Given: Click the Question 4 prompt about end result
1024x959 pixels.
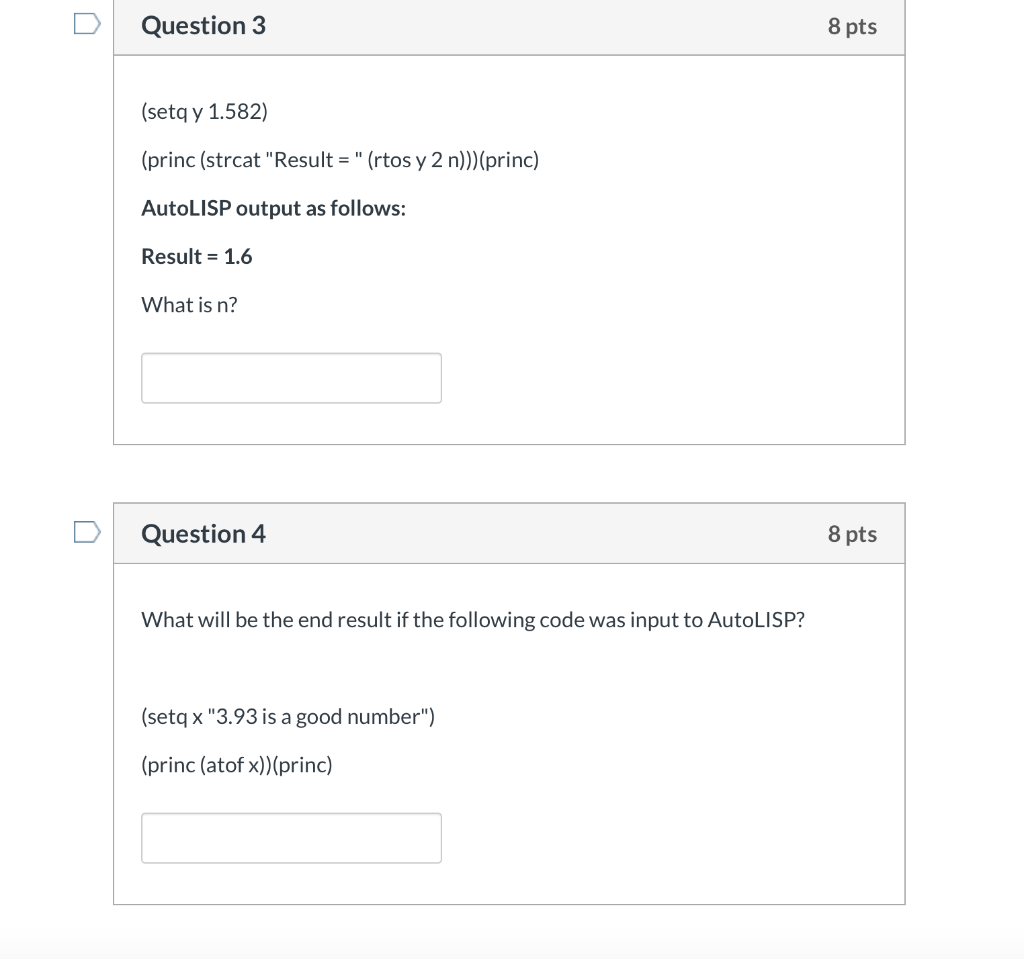Looking at the screenshot, I should pyautogui.click(x=473, y=620).
